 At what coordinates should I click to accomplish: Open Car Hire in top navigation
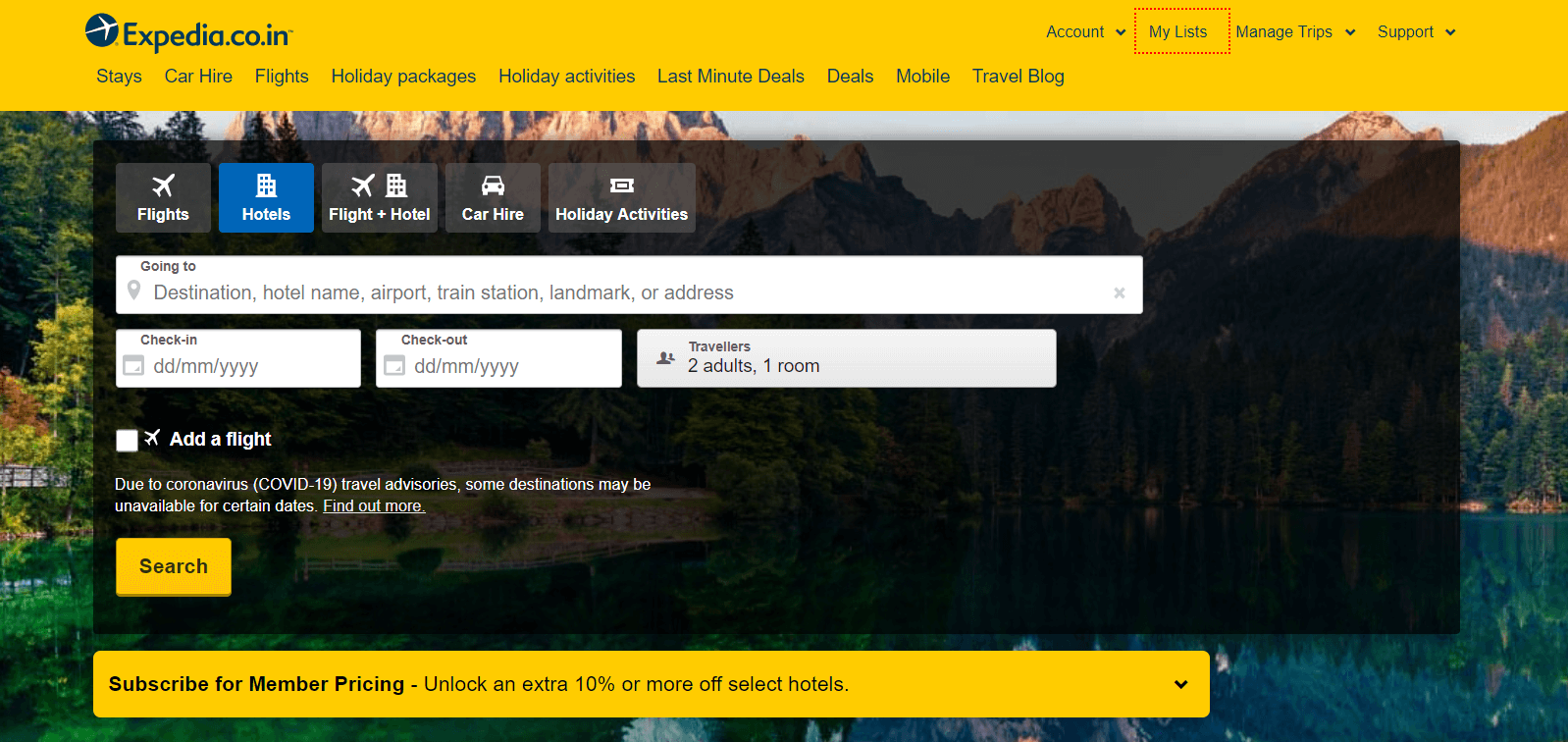[198, 77]
